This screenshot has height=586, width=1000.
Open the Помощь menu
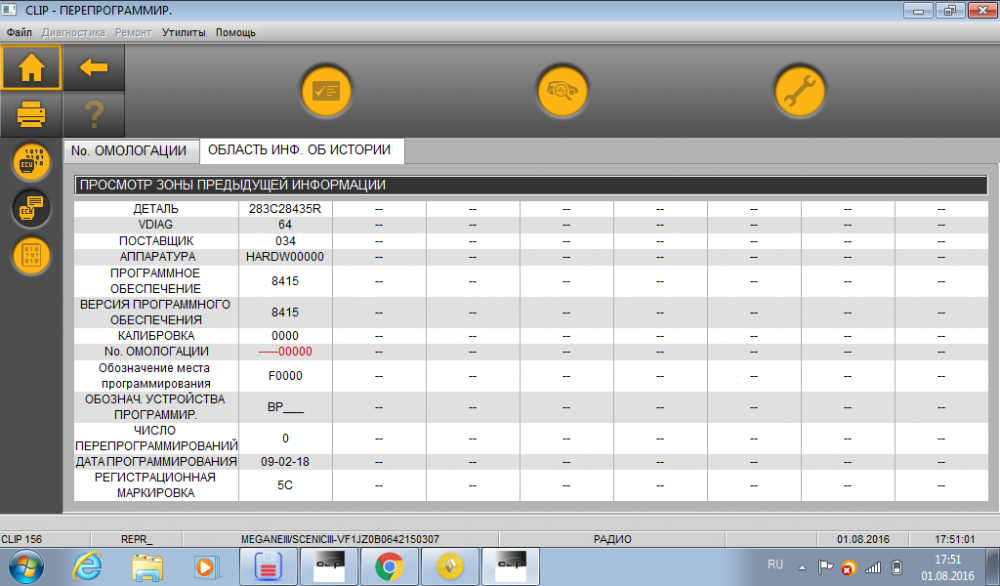click(x=235, y=33)
